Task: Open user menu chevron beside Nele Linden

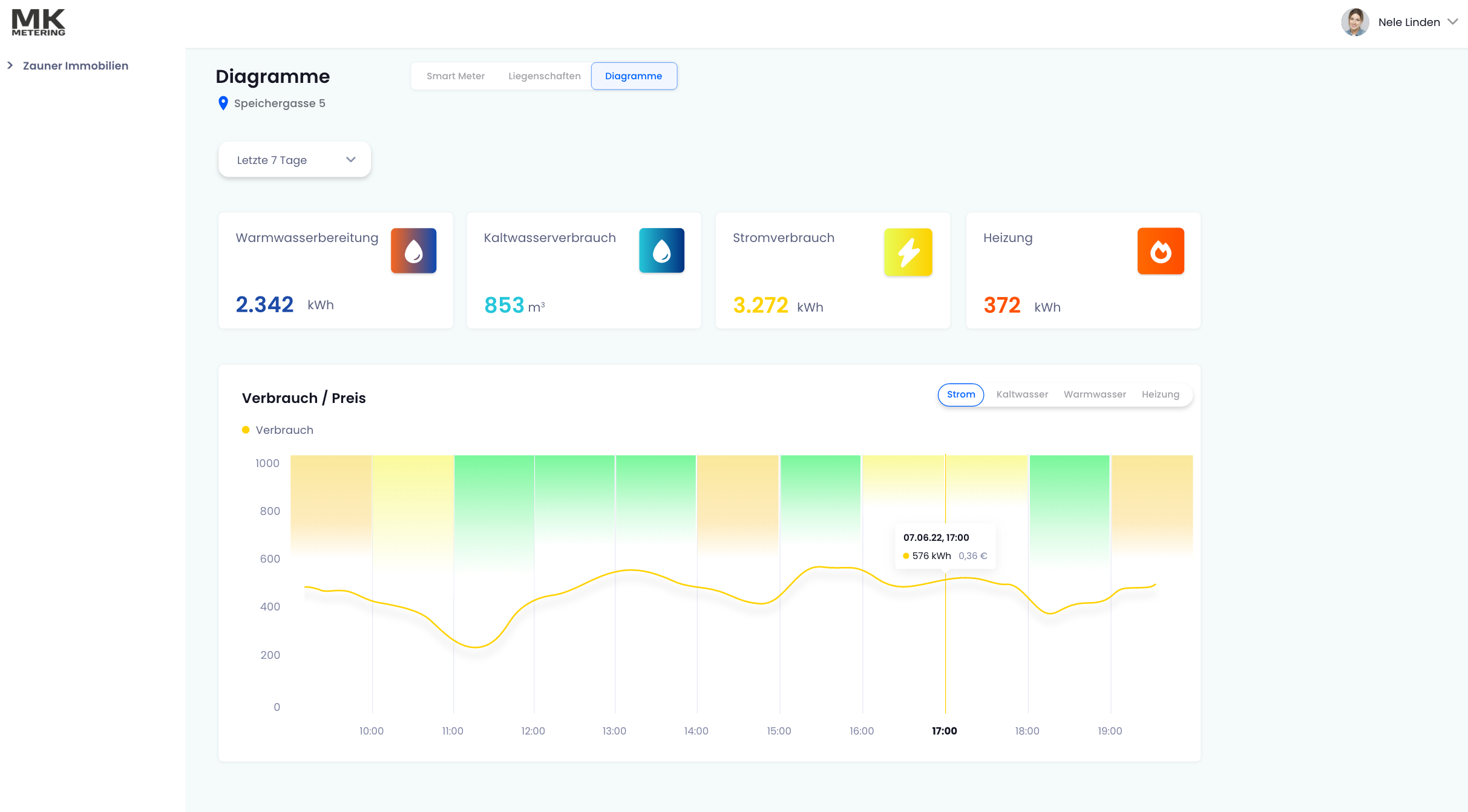Action: pos(1452,22)
